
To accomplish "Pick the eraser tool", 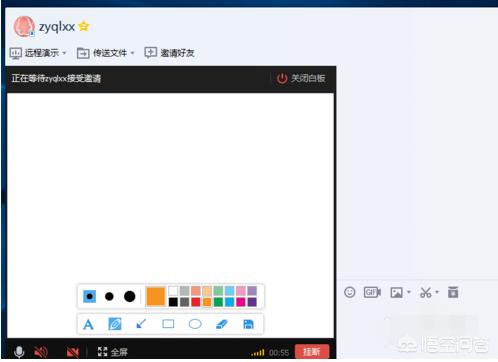I will pos(222,324).
